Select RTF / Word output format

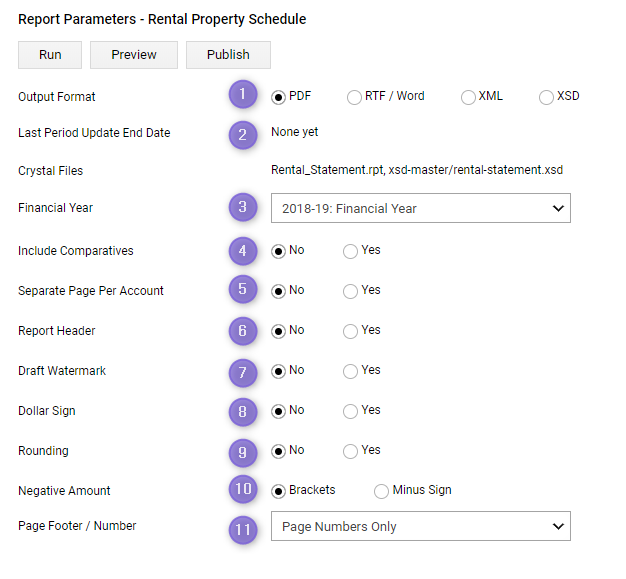click(354, 97)
